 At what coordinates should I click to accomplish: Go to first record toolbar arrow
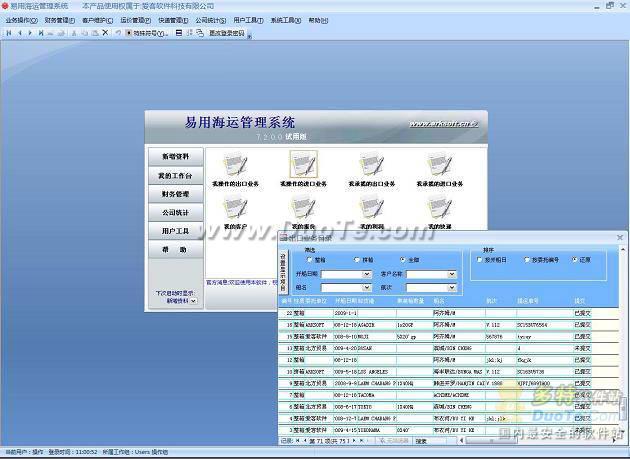point(9,33)
